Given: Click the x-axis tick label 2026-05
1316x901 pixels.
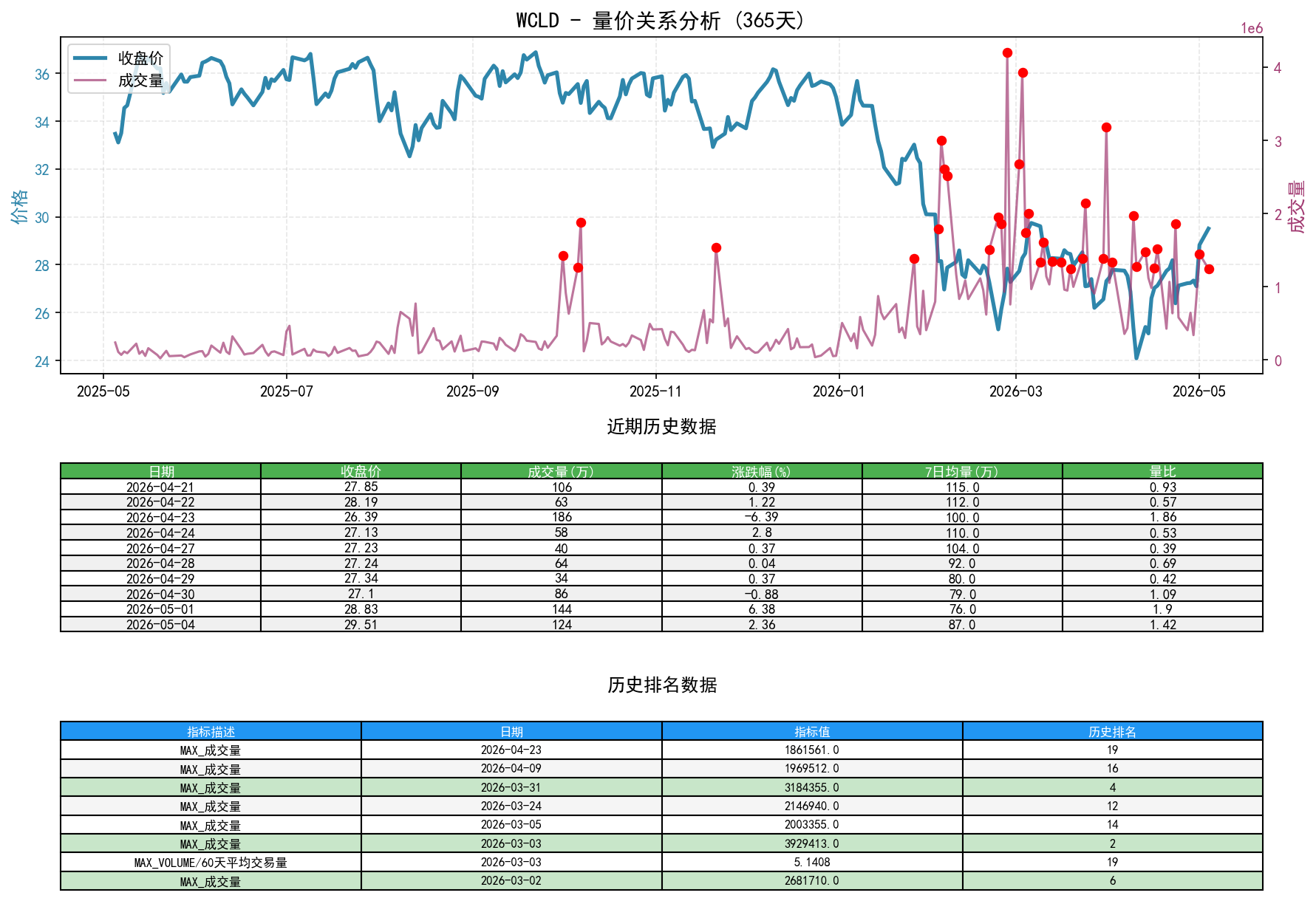Looking at the screenshot, I should 1199,391.
